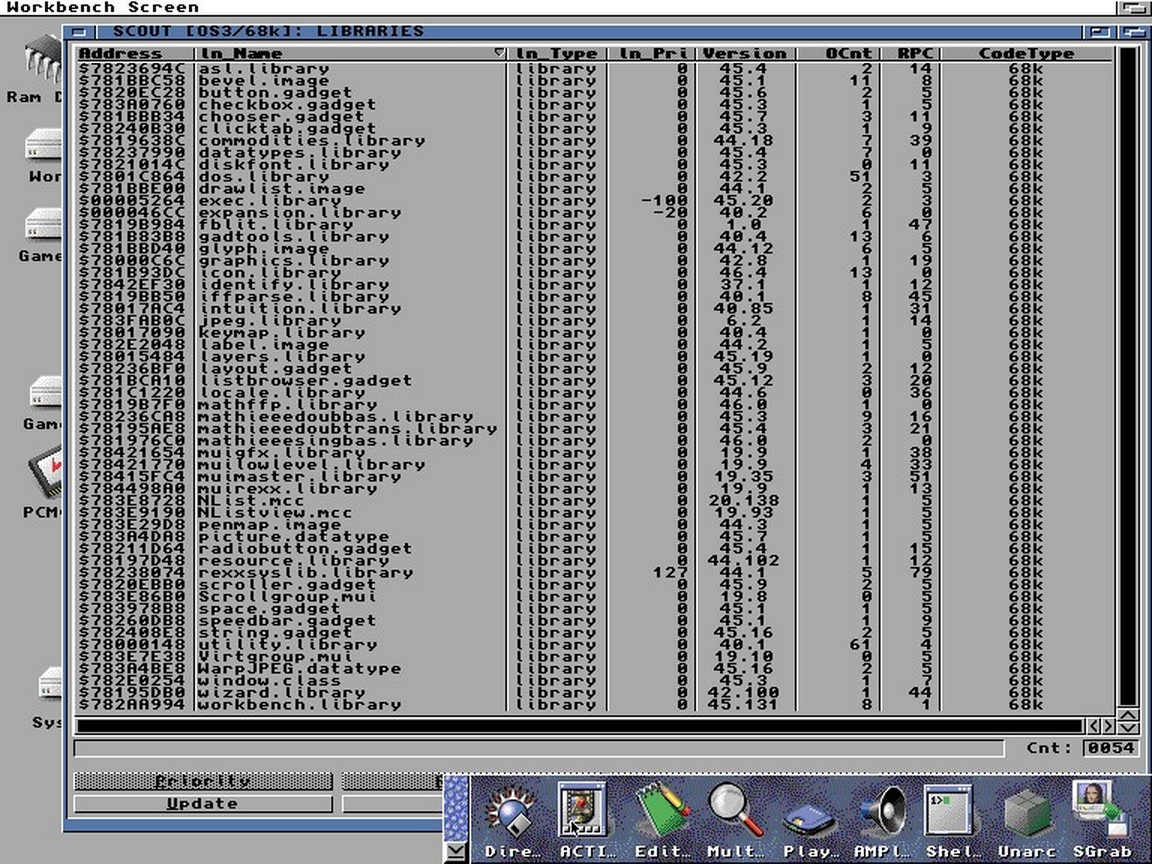Select the layers.library row
The height and width of the screenshot is (864, 1152).
point(594,356)
